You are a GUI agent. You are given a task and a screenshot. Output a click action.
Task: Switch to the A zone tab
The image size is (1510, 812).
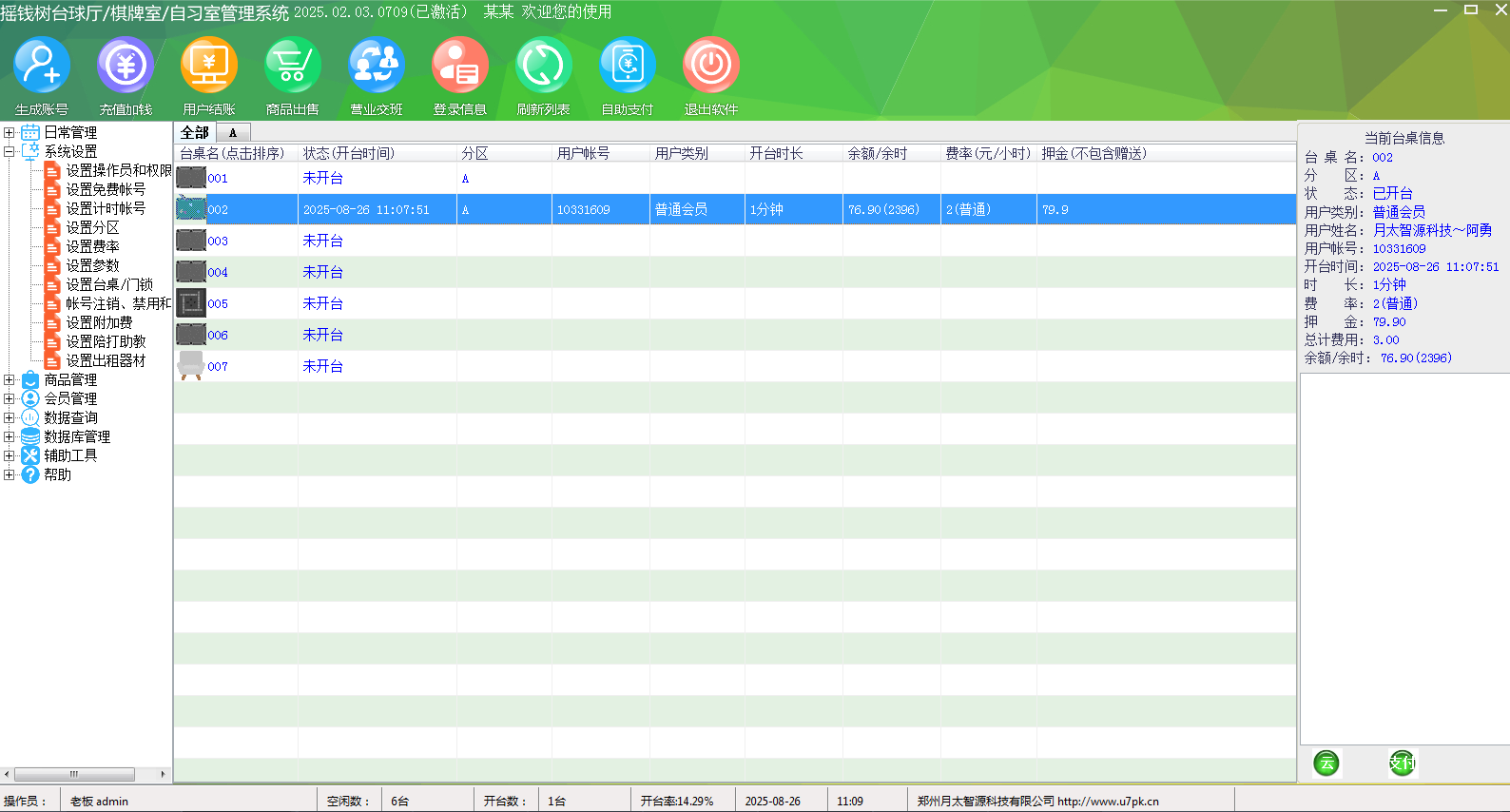tap(233, 133)
